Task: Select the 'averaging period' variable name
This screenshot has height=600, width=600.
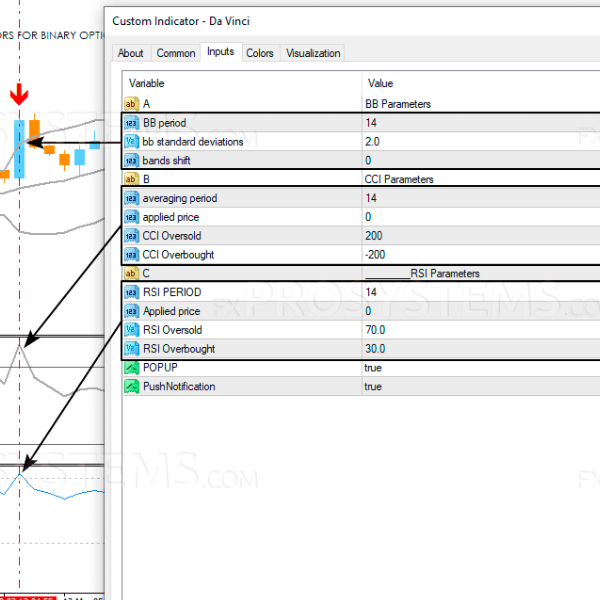Action: click(x=180, y=198)
